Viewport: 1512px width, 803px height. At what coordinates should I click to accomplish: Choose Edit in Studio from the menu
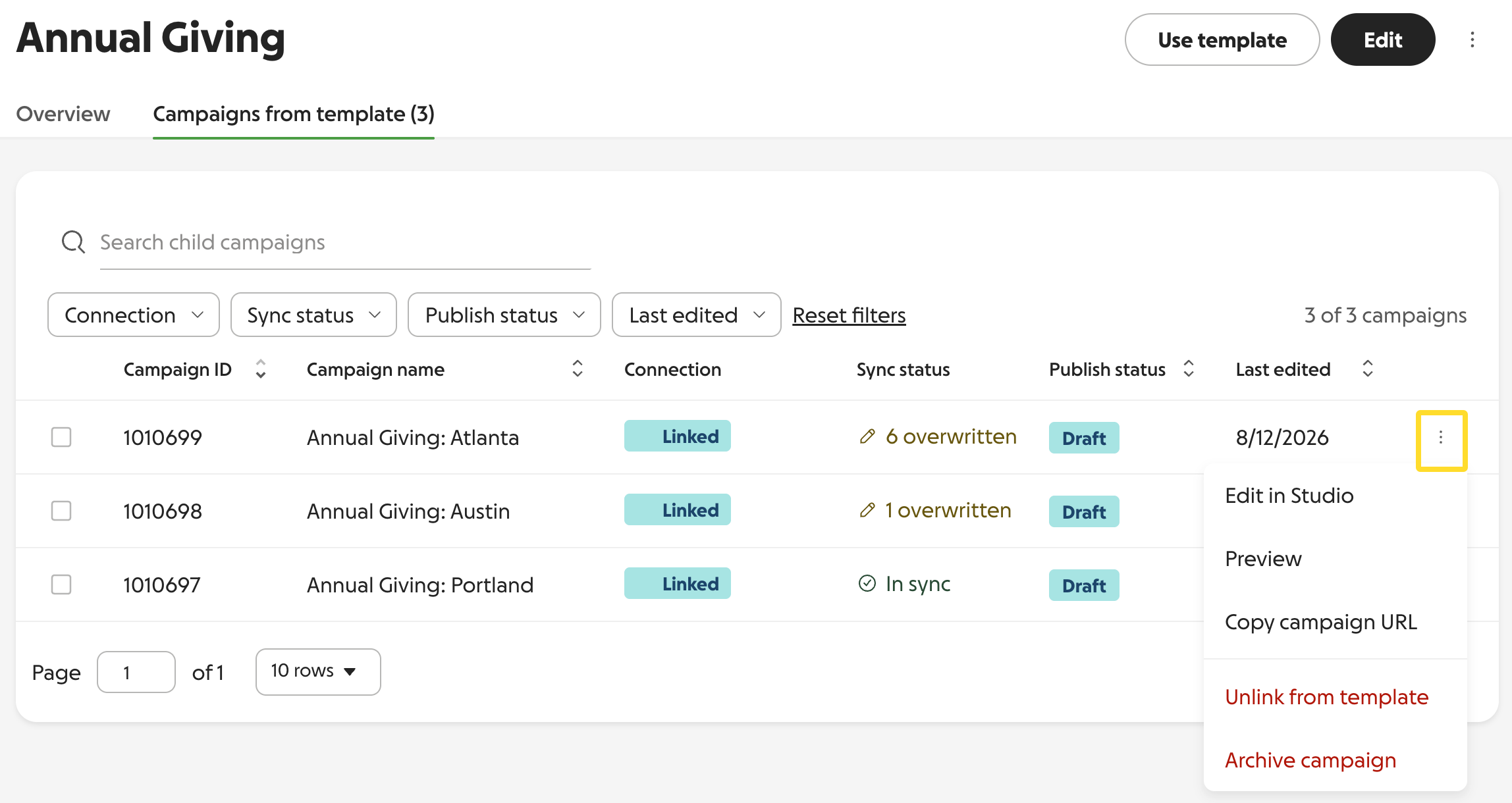(x=1289, y=496)
